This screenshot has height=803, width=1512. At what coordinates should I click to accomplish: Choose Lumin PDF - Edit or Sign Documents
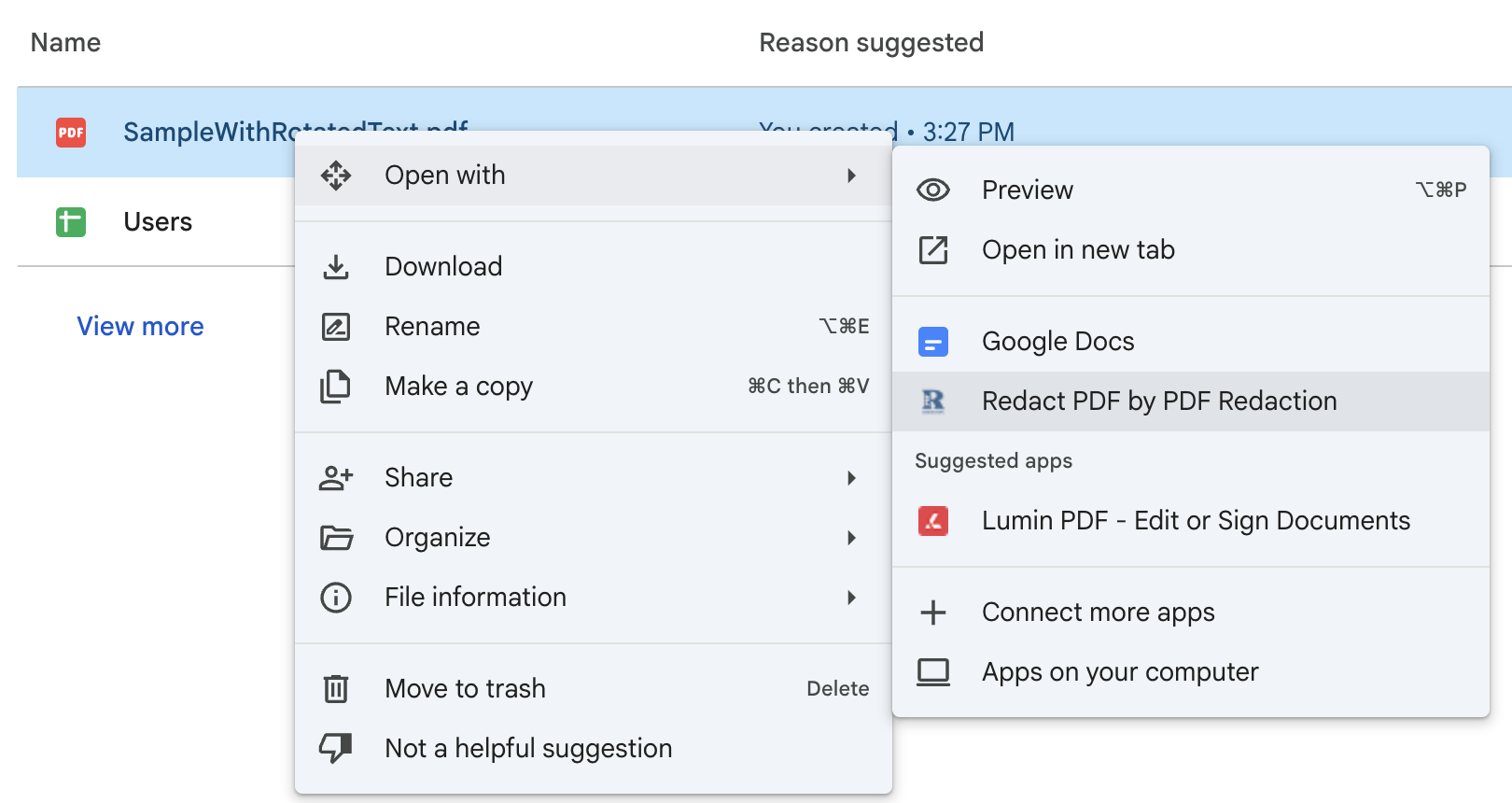1191,521
